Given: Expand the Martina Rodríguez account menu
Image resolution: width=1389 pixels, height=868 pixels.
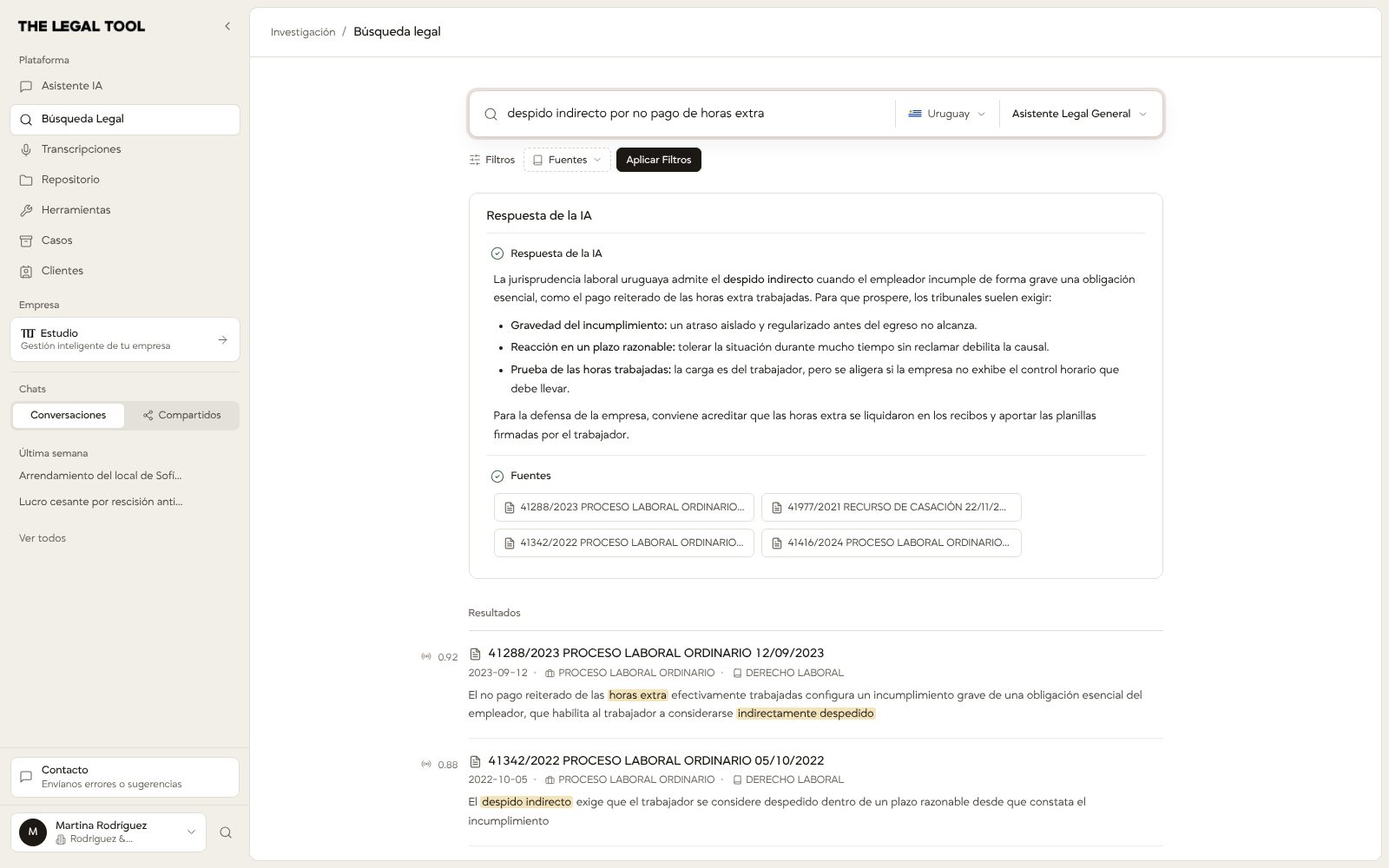Looking at the screenshot, I should (109, 832).
